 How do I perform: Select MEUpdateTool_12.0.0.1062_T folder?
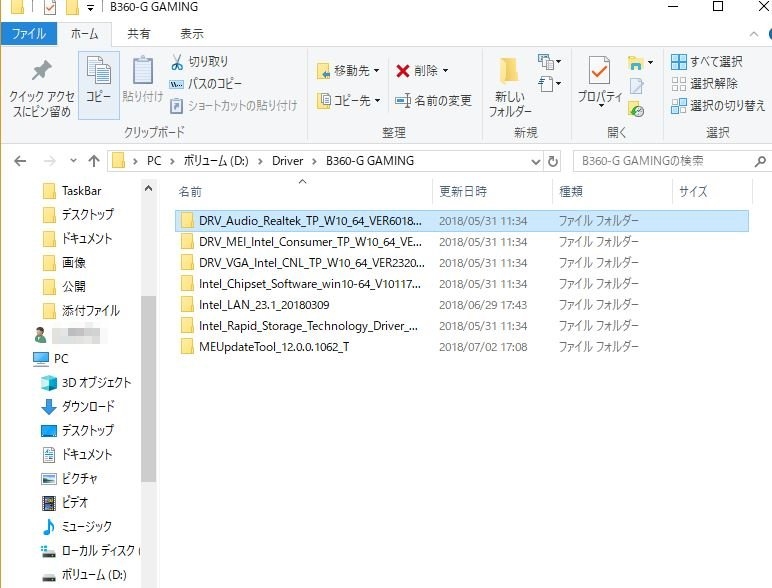pyautogui.click(x=462, y=347)
